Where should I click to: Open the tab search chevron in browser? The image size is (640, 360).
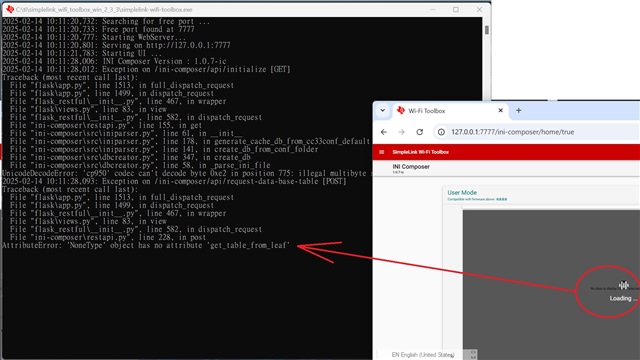click(x=382, y=110)
